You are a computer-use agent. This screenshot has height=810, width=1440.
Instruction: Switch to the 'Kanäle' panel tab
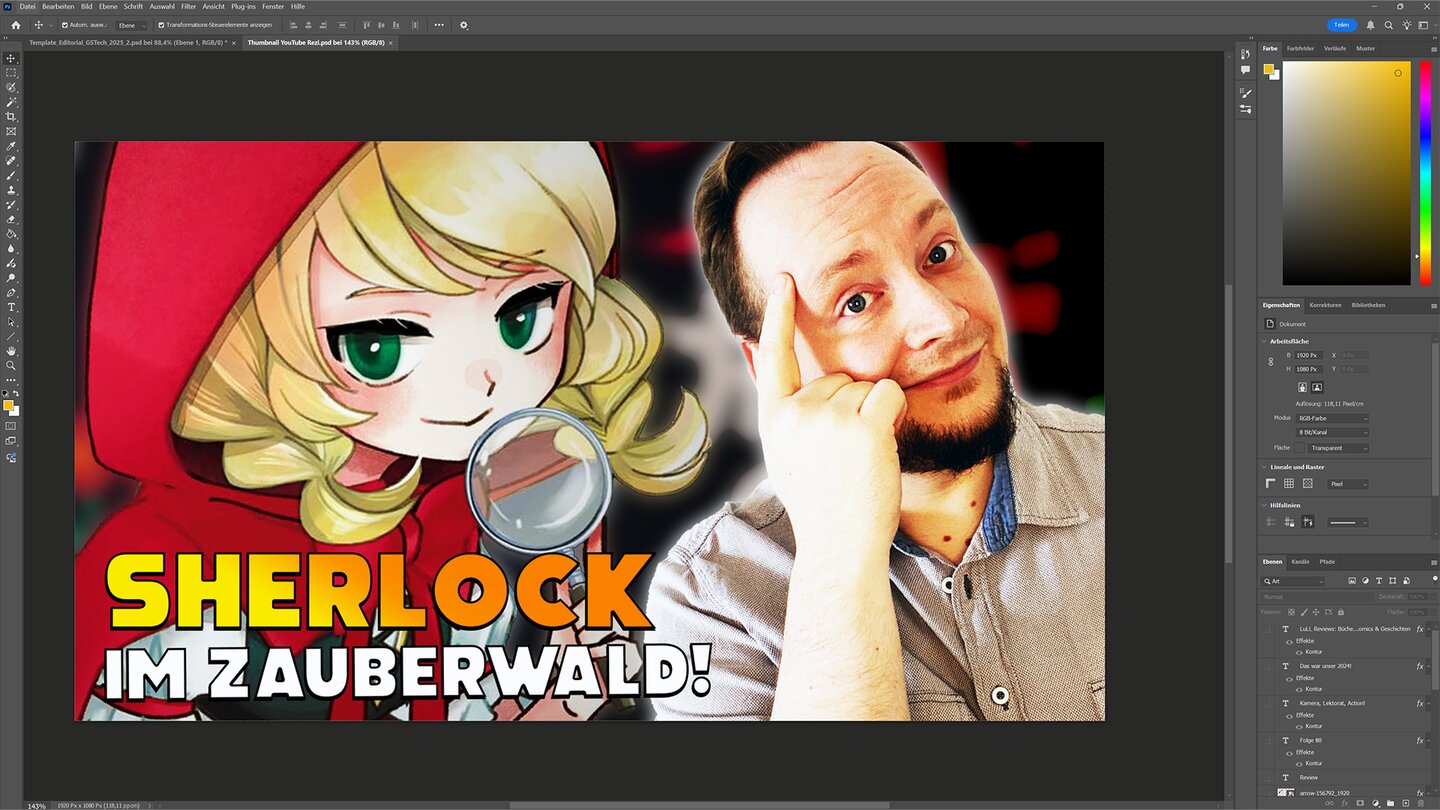(x=1300, y=562)
